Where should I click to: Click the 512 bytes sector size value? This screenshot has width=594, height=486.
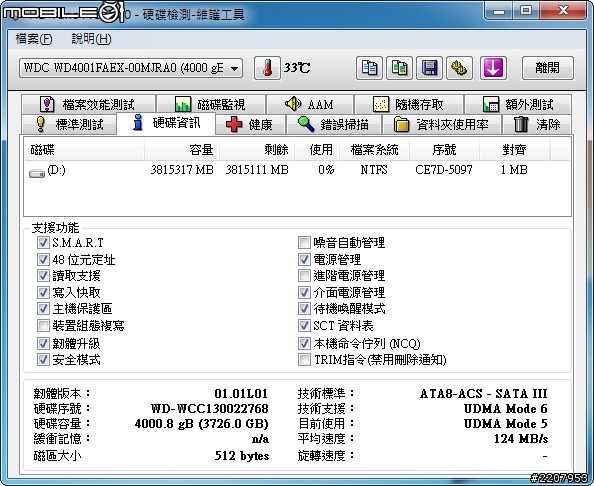[x=242, y=455]
